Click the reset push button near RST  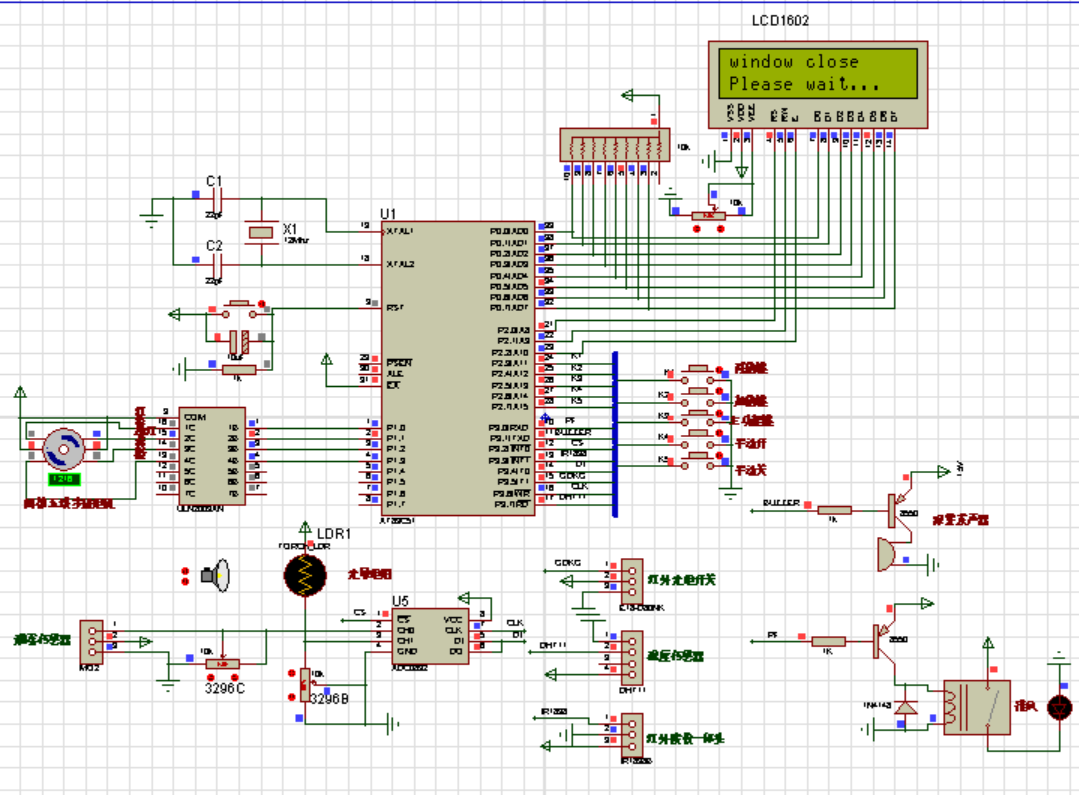(x=239, y=309)
